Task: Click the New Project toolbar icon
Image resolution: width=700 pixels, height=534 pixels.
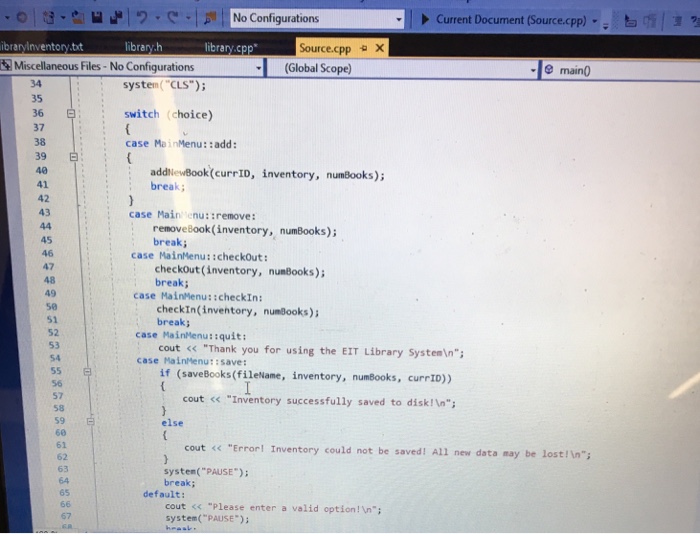Action: pos(48,17)
